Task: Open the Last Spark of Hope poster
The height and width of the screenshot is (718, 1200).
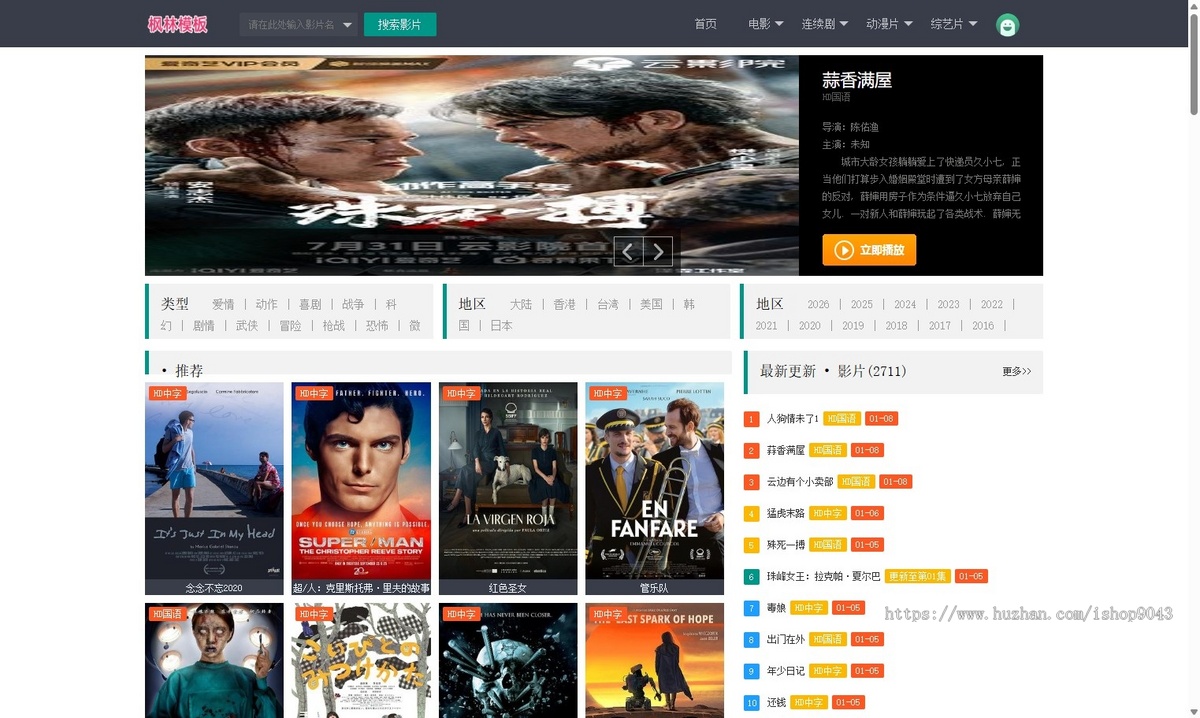Action: pos(655,660)
